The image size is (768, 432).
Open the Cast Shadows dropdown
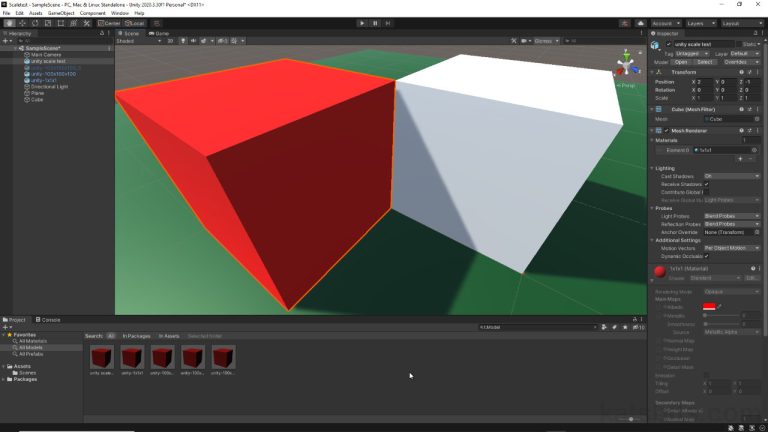[731, 176]
